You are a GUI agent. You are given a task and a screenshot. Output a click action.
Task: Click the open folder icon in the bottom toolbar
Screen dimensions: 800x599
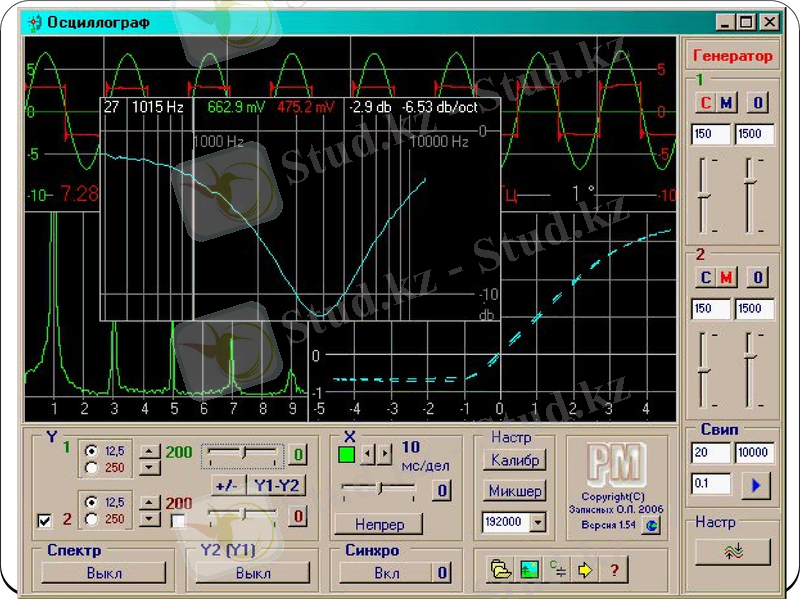[x=500, y=570]
